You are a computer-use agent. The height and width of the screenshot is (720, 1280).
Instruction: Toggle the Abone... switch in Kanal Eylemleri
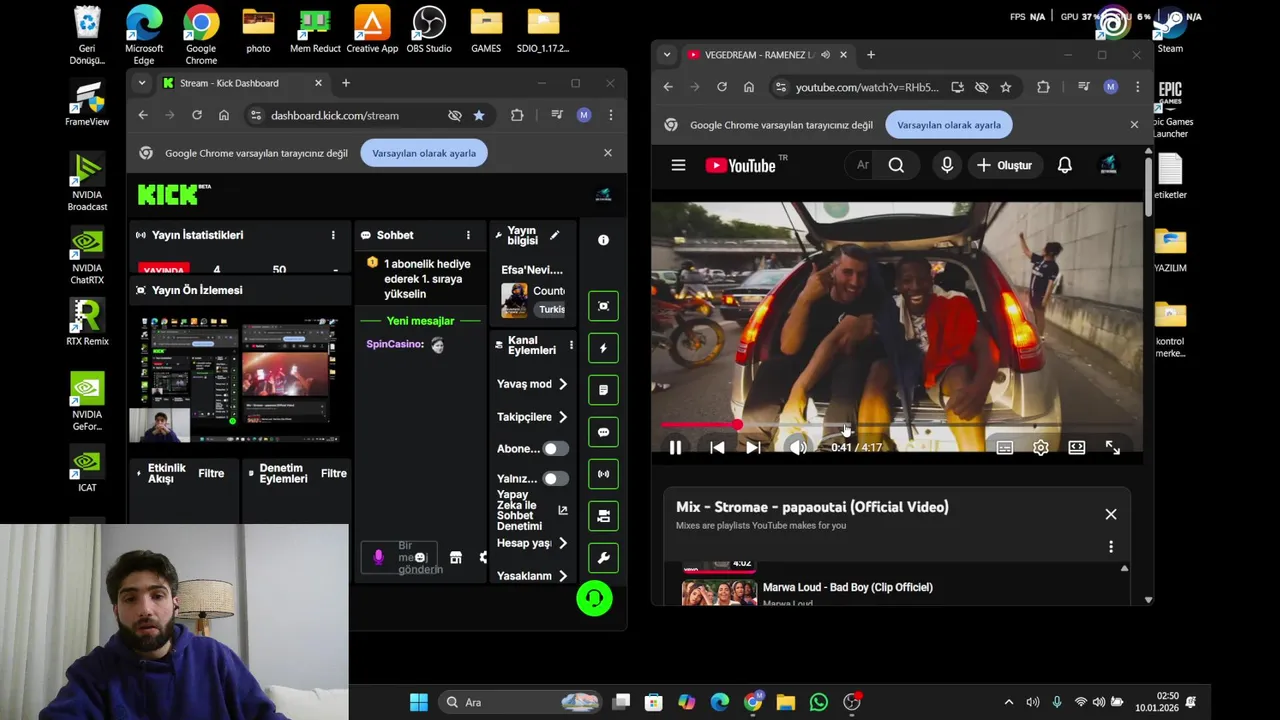point(555,449)
